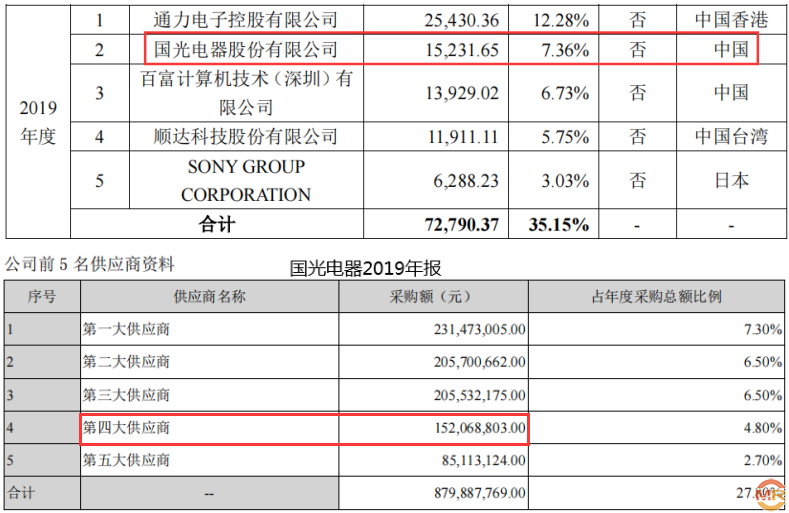Click the 占年度采购总额比例 header
Screen dimensions: 789x513
tap(656, 297)
